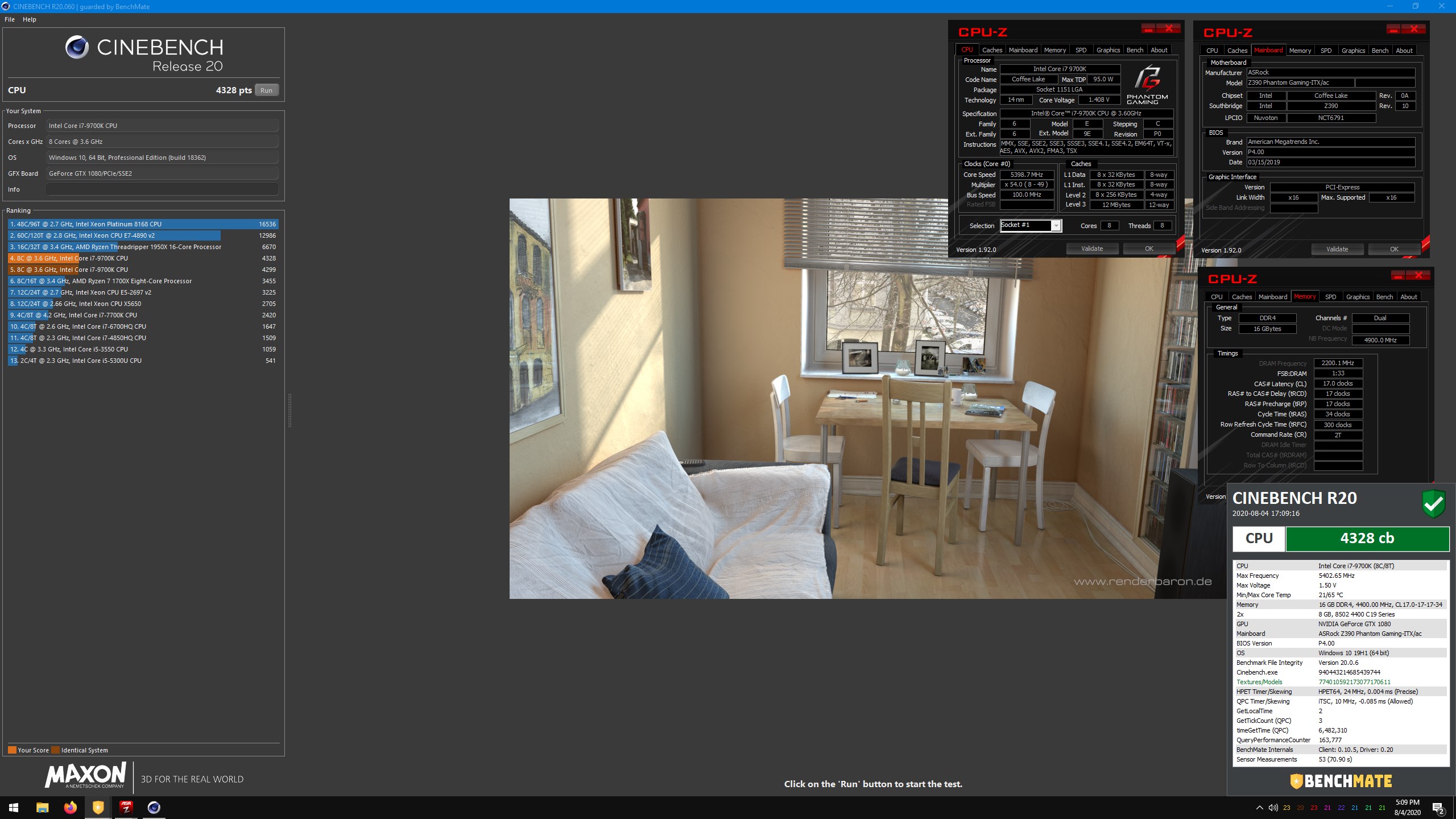
Task: Select ranking row Intel Core i5-5300U CPU
Action: point(143,361)
